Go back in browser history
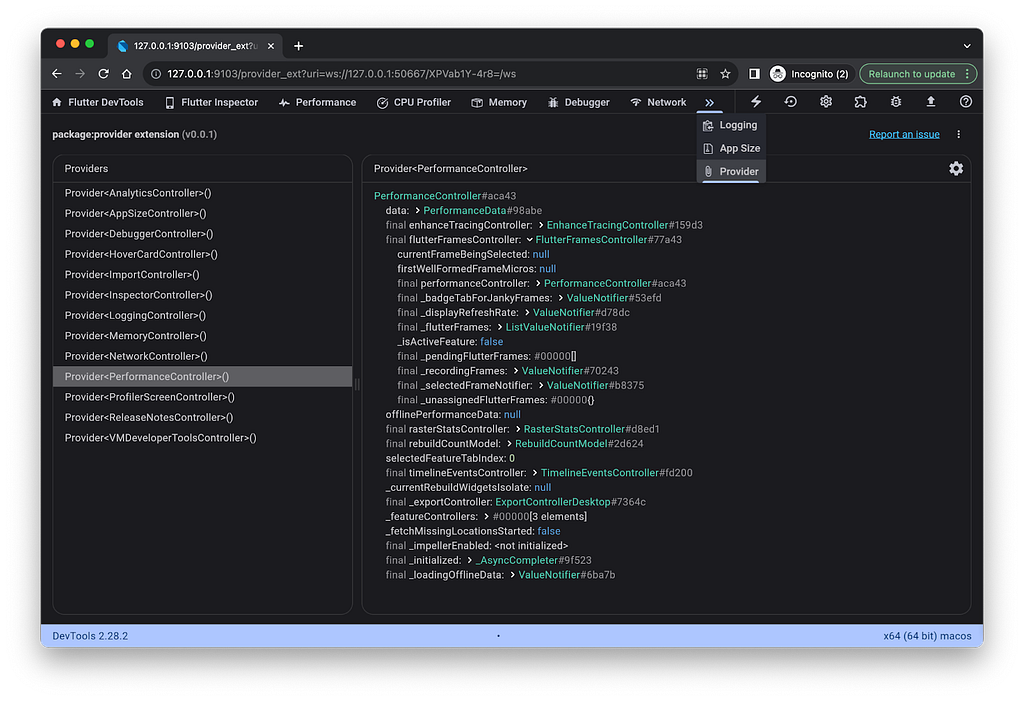 click(x=57, y=74)
